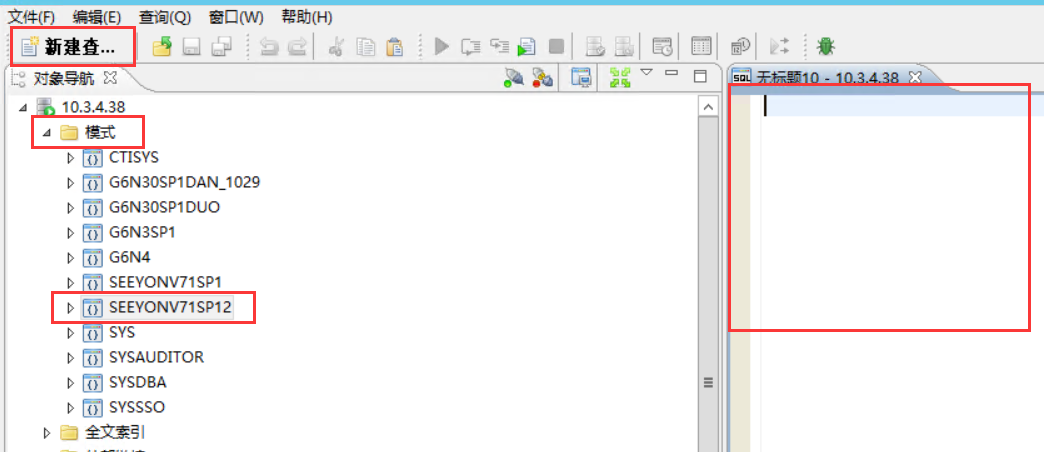This screenshot has width=1044, height=452.
Task: Expand the SEEYONV71SP1 schema
Action: (71, 282)
